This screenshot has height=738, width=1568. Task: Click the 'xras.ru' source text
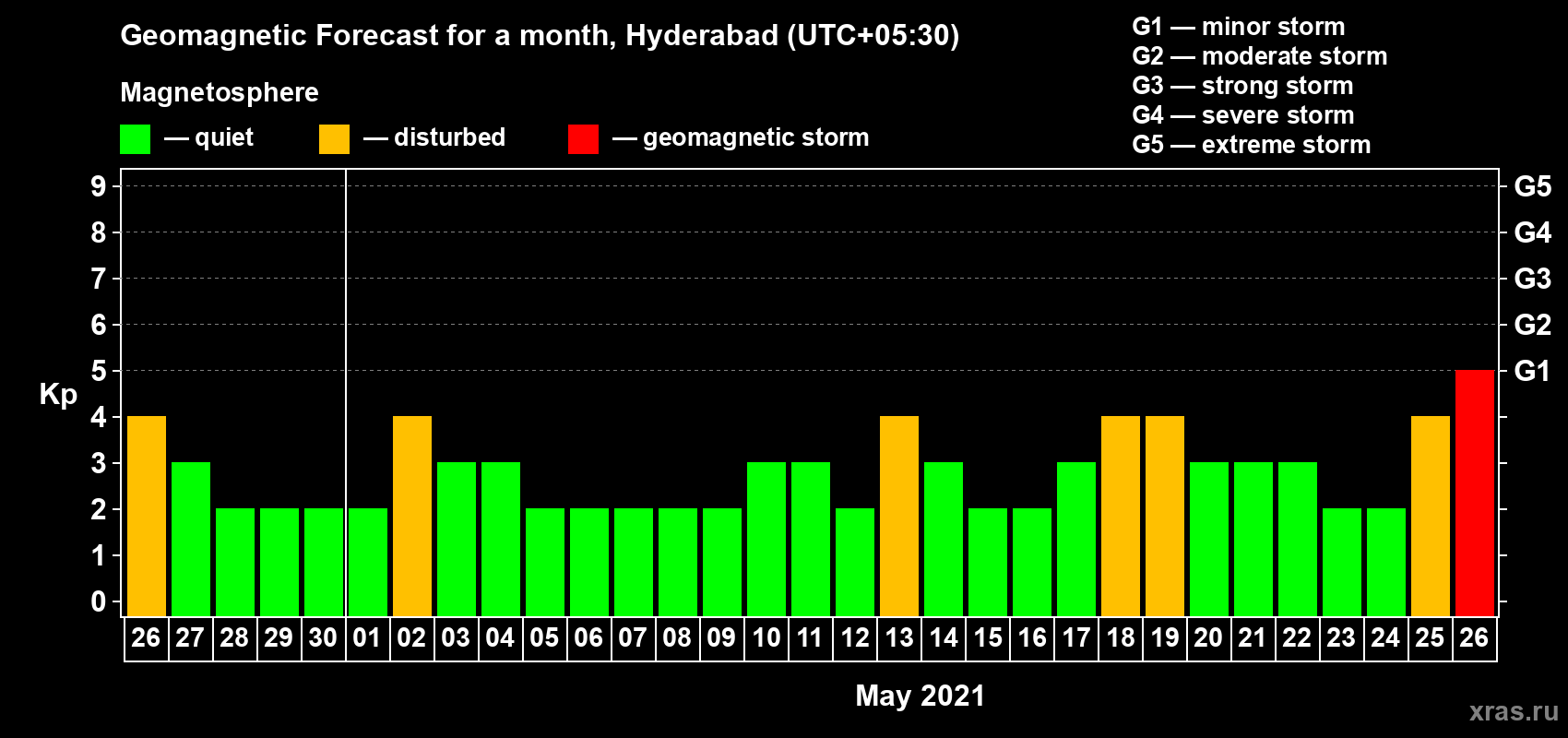coord(1514,711)
